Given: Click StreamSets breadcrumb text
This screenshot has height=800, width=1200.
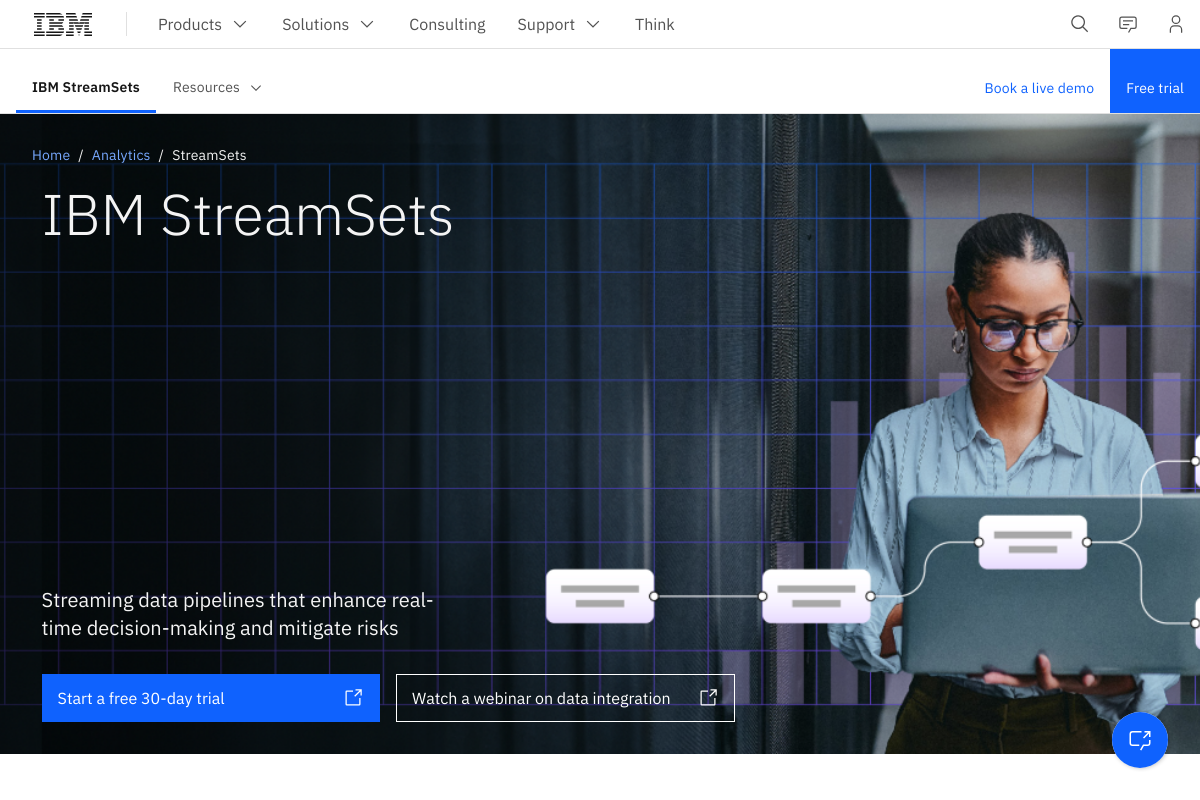Looking at the screenshot, I should pos(209,155).
